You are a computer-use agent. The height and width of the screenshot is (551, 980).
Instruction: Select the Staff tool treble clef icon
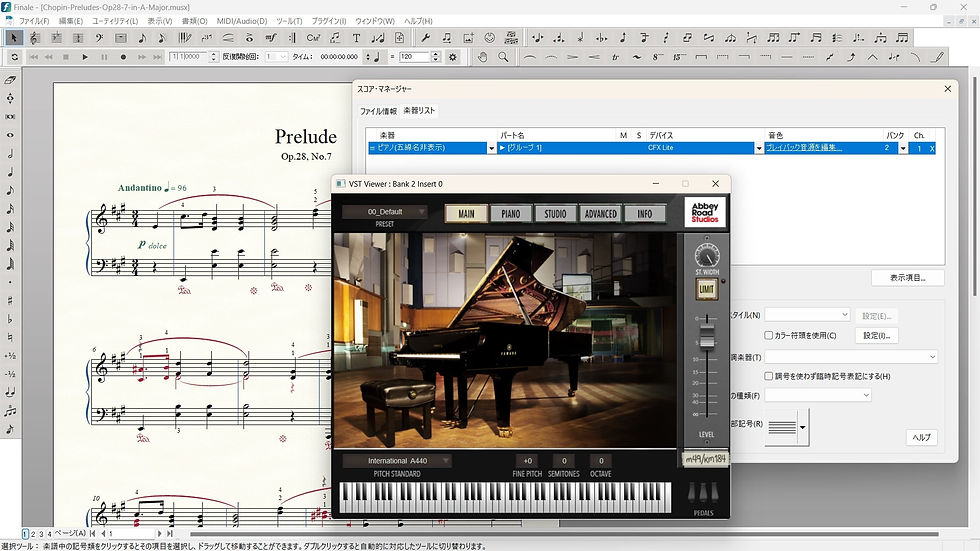point(35,37)
